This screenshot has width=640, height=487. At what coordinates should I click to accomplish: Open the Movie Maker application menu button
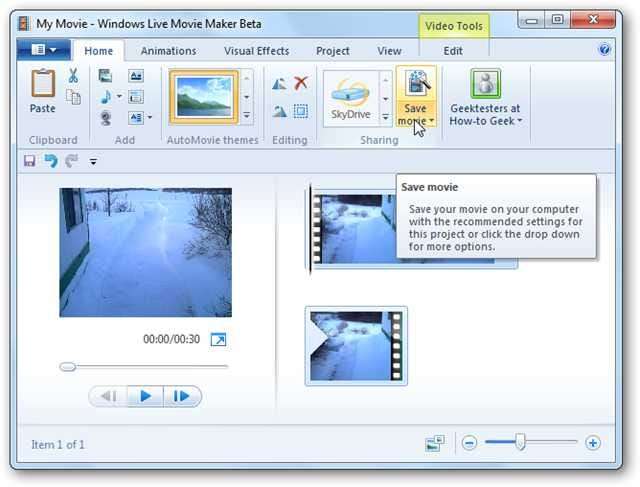coord(43,50)
